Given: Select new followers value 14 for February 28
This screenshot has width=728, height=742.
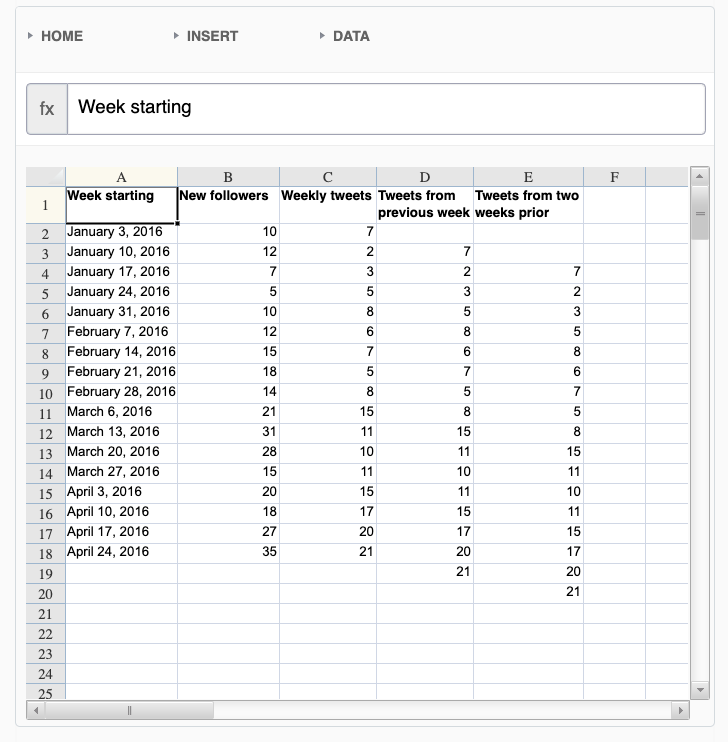Looking at the screenshot, I should point(229,394).
